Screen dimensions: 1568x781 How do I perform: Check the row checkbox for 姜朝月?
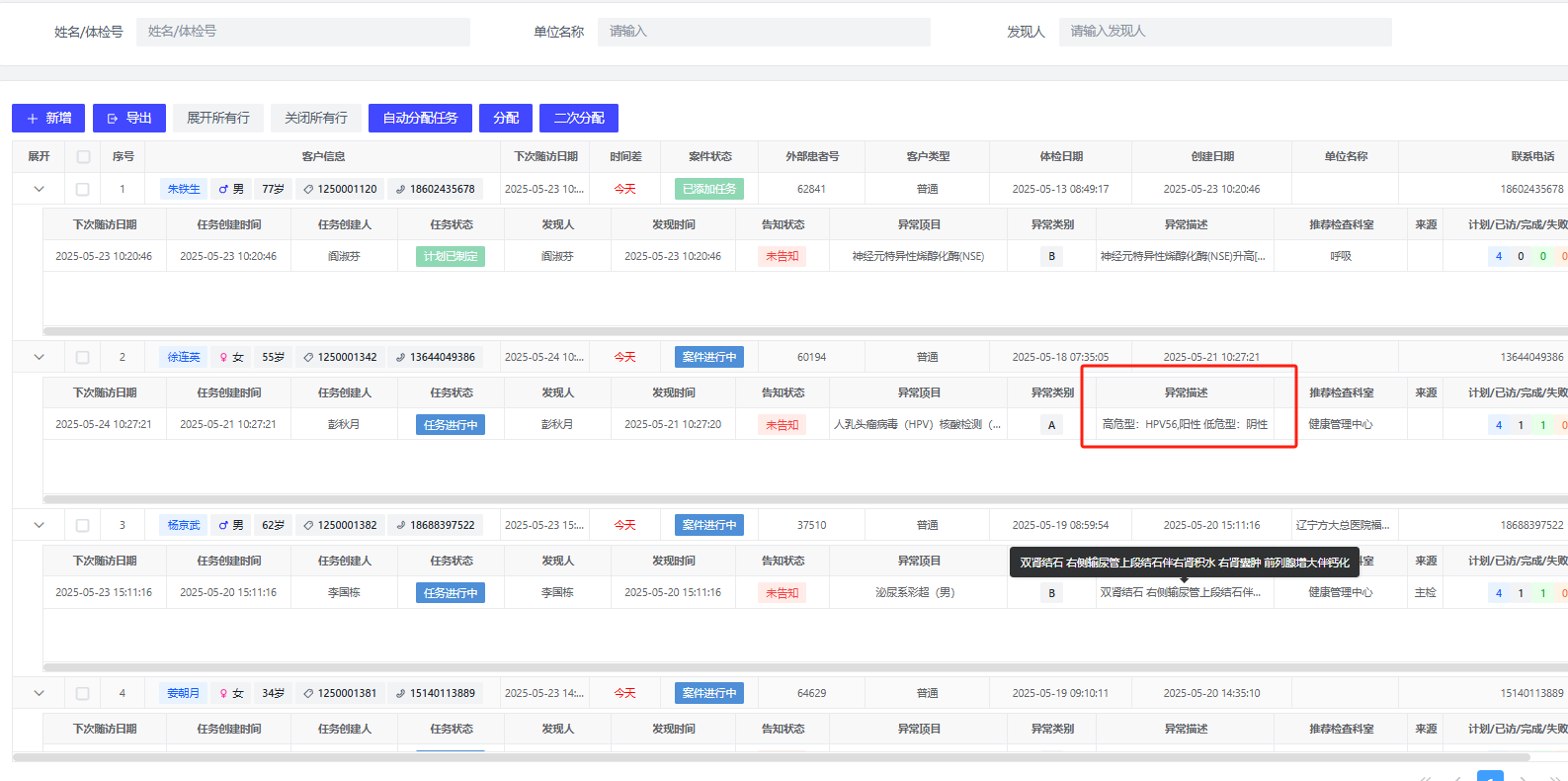(x=83, y=693)
